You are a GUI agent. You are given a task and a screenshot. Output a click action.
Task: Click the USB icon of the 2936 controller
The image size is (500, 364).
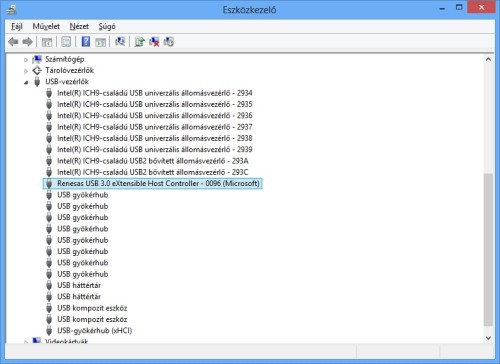click(49, 116)
